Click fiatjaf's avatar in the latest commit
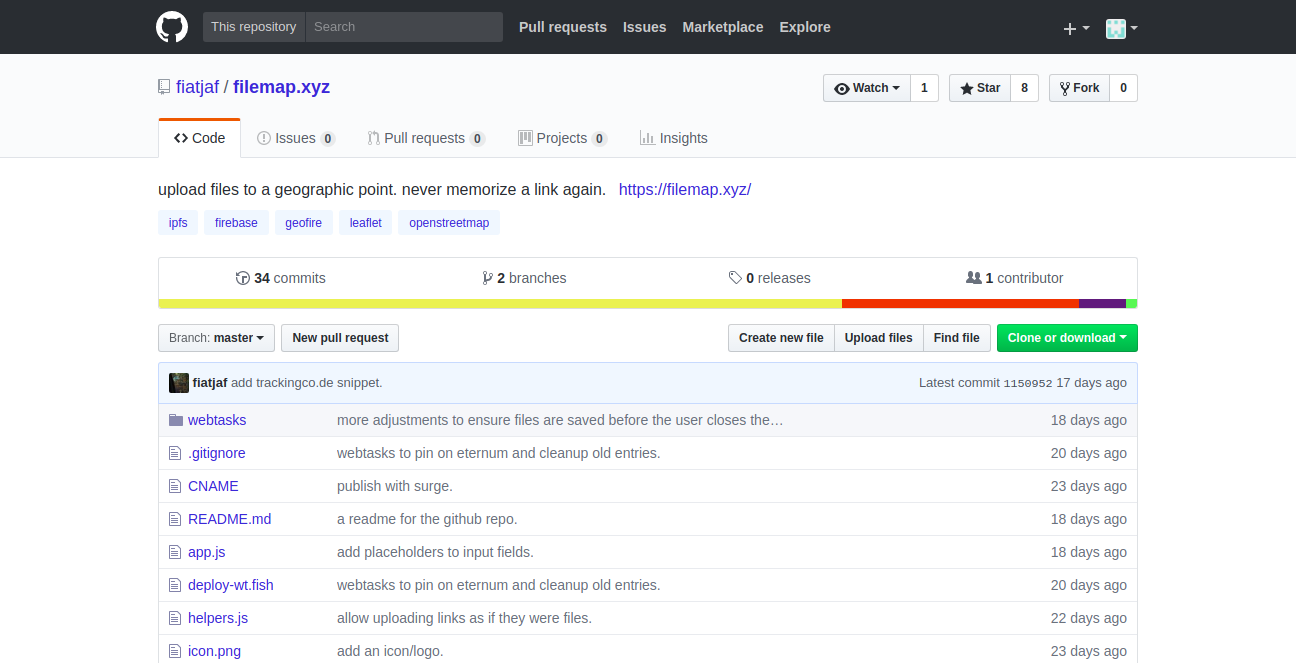Screen dimensions: 1296x663 pyautogui.click(x=179, y=382)
